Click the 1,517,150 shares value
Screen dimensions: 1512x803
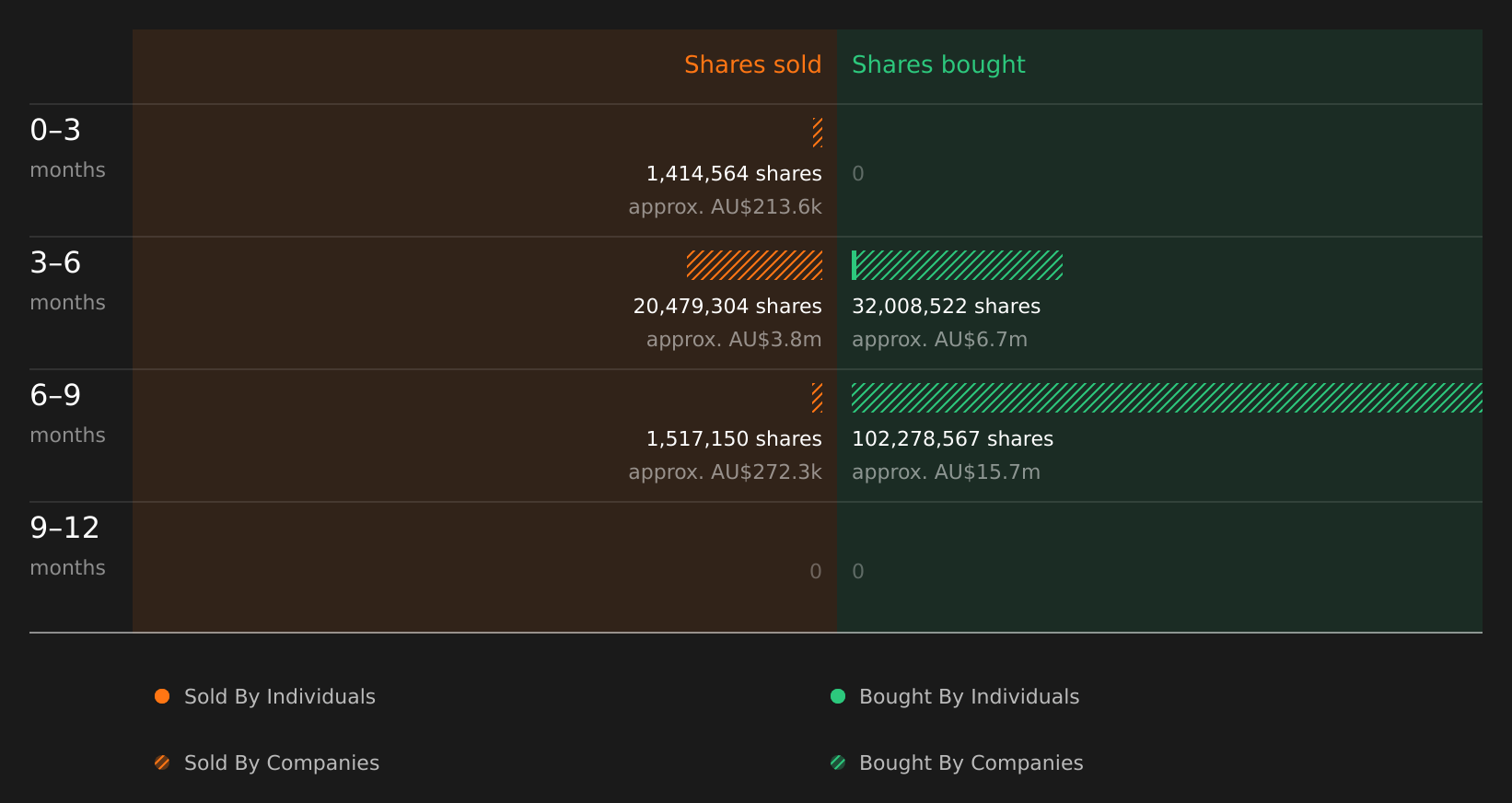pos(734,439)
